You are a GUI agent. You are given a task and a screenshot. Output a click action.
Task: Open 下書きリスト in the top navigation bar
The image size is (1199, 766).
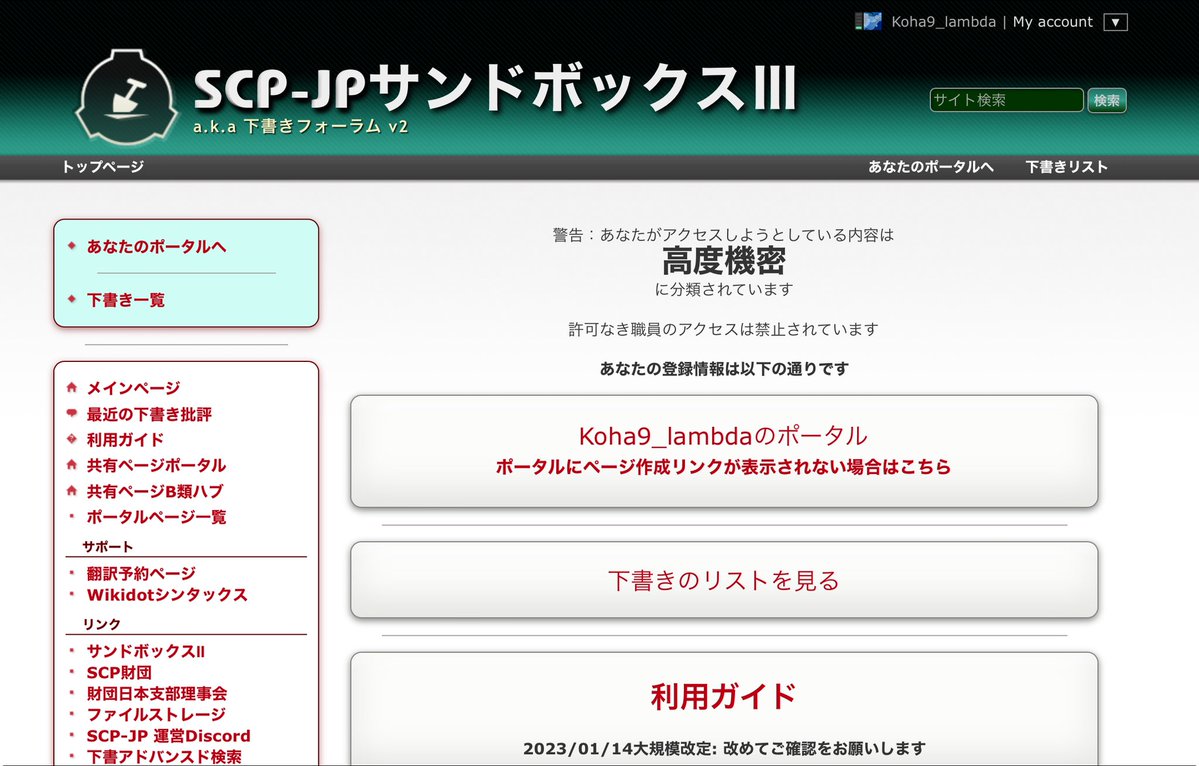click(1066, 167)
